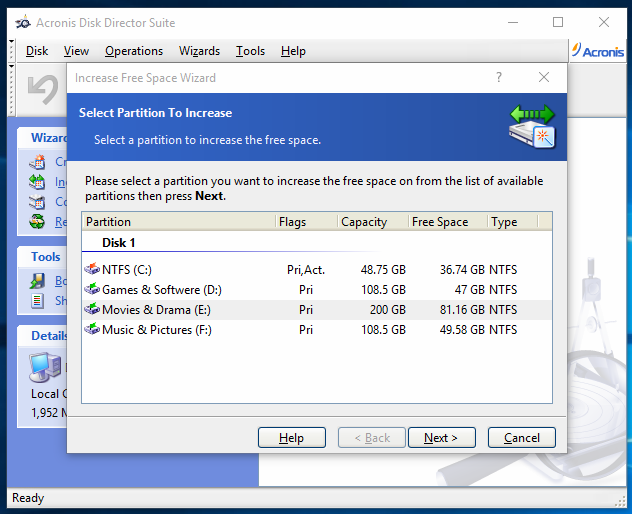Click the 81.16 GB free space value
The height and width of the screenshot is (514, 632).
[x=462, y=310]
